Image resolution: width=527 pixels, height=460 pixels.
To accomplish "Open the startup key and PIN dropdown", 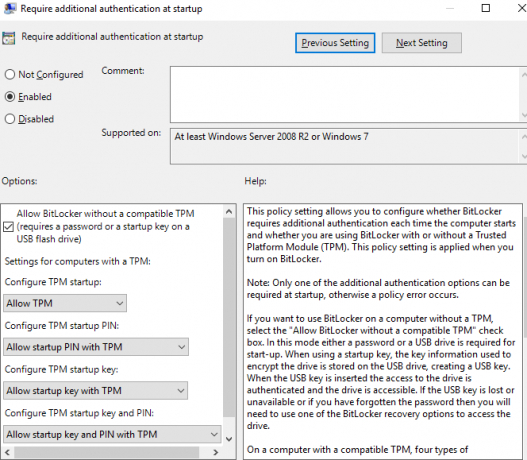I will click(112, 434).
